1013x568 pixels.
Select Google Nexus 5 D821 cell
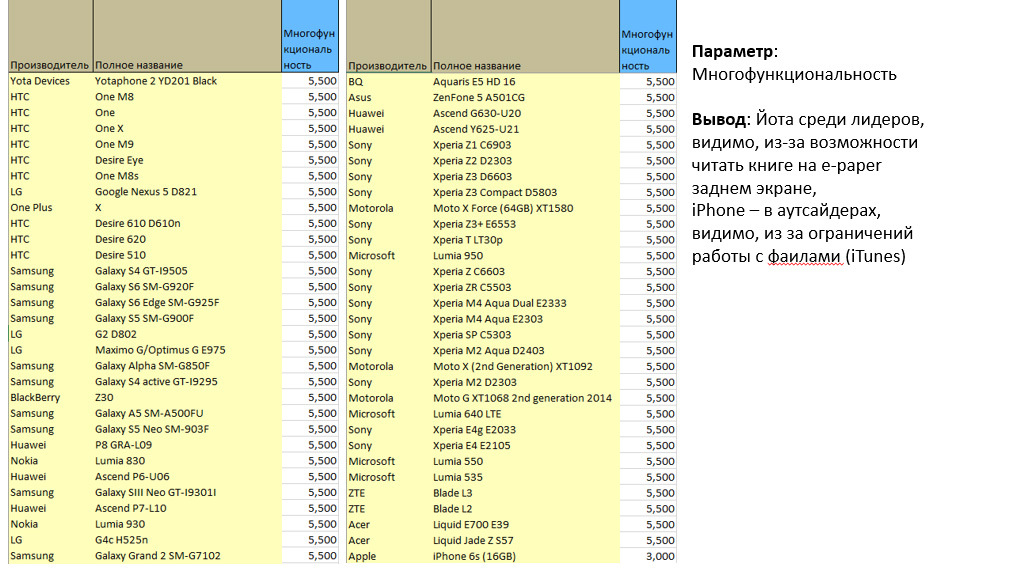pos(187,192)
